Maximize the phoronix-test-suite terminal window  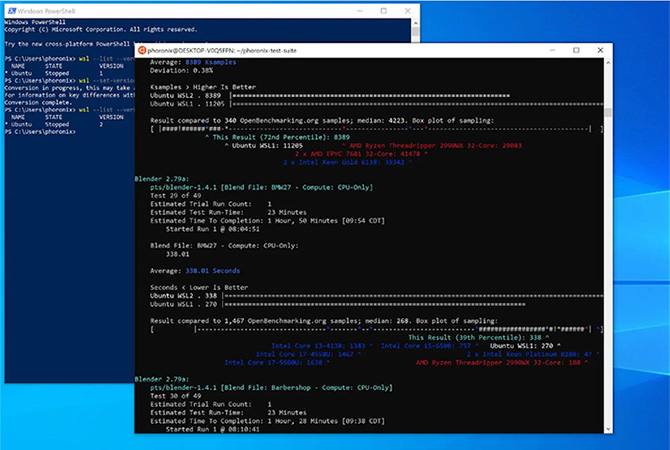pos(576,50)
